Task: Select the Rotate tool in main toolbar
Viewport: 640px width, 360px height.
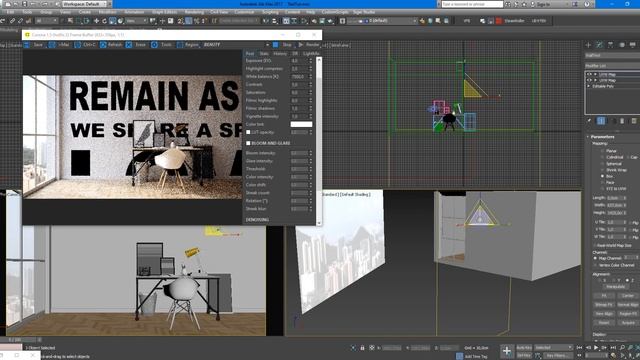Action: 104,21
